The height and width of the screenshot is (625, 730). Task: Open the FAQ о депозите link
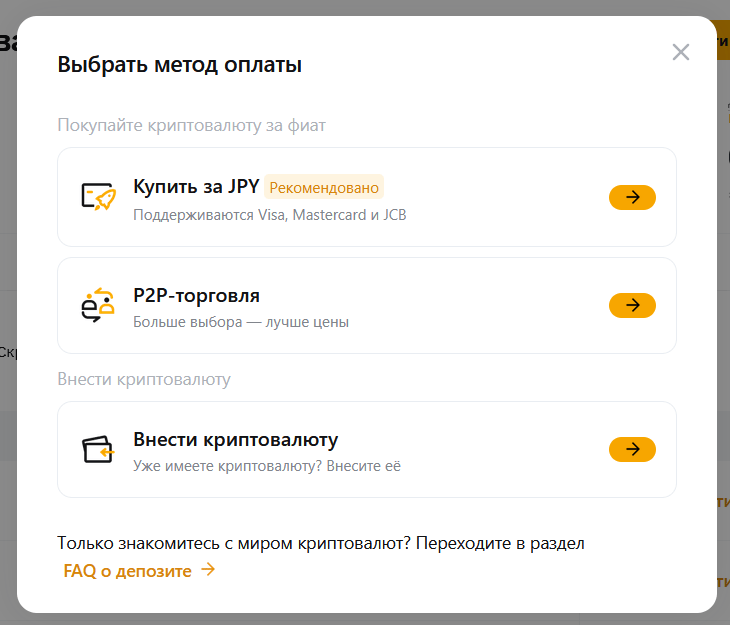128,571
